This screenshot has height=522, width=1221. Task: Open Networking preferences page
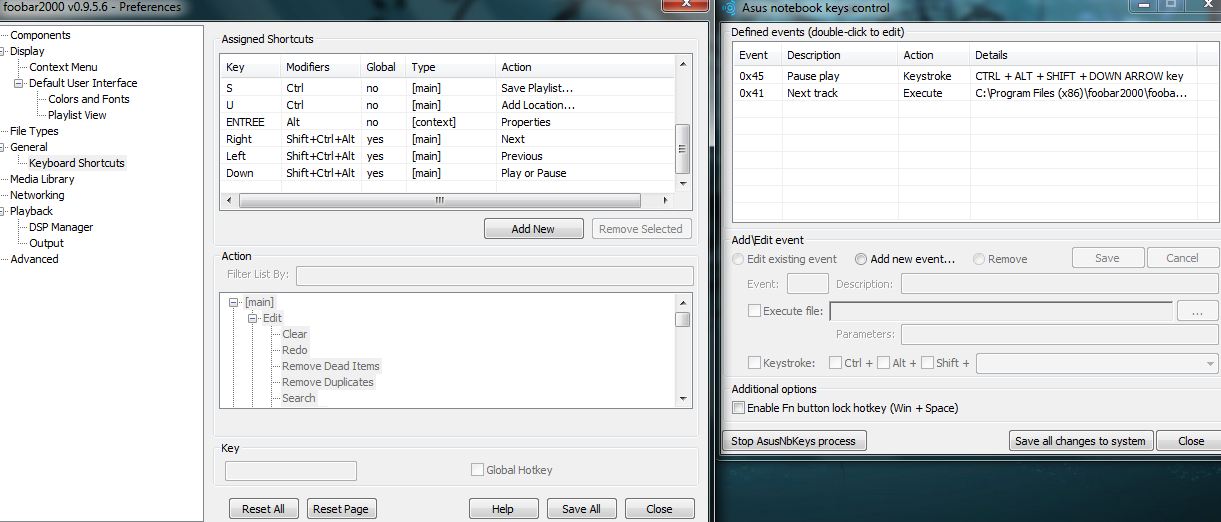coord(37,195)
